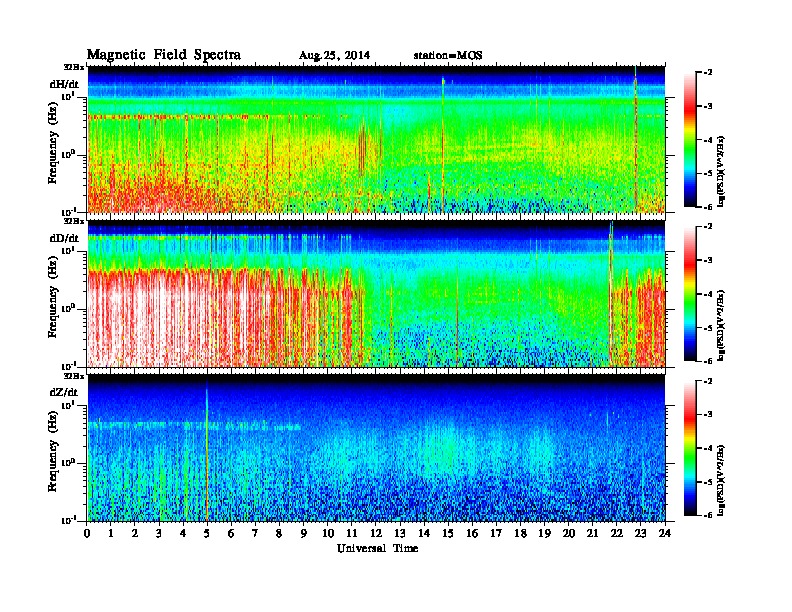Click the PSD units label beside dH/dt colorbar
The image size is (792, 612).
pos(722,171)
